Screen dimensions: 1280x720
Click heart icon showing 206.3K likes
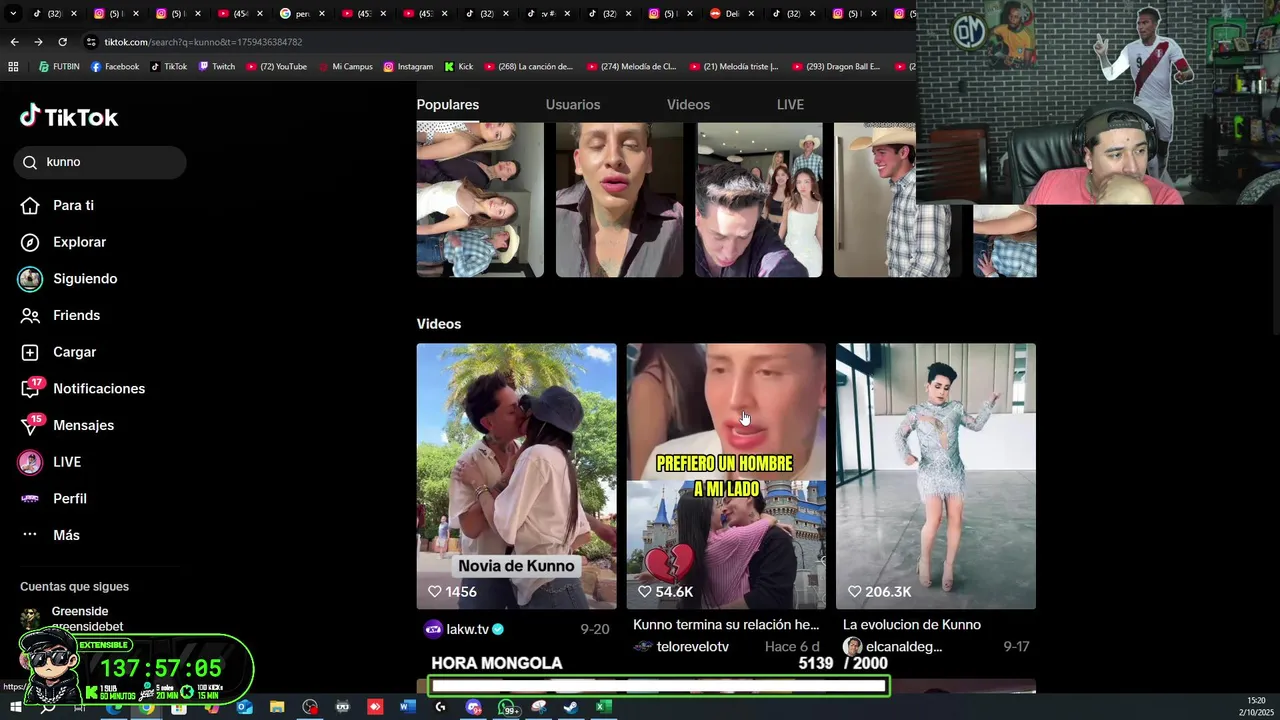(855, 592)
